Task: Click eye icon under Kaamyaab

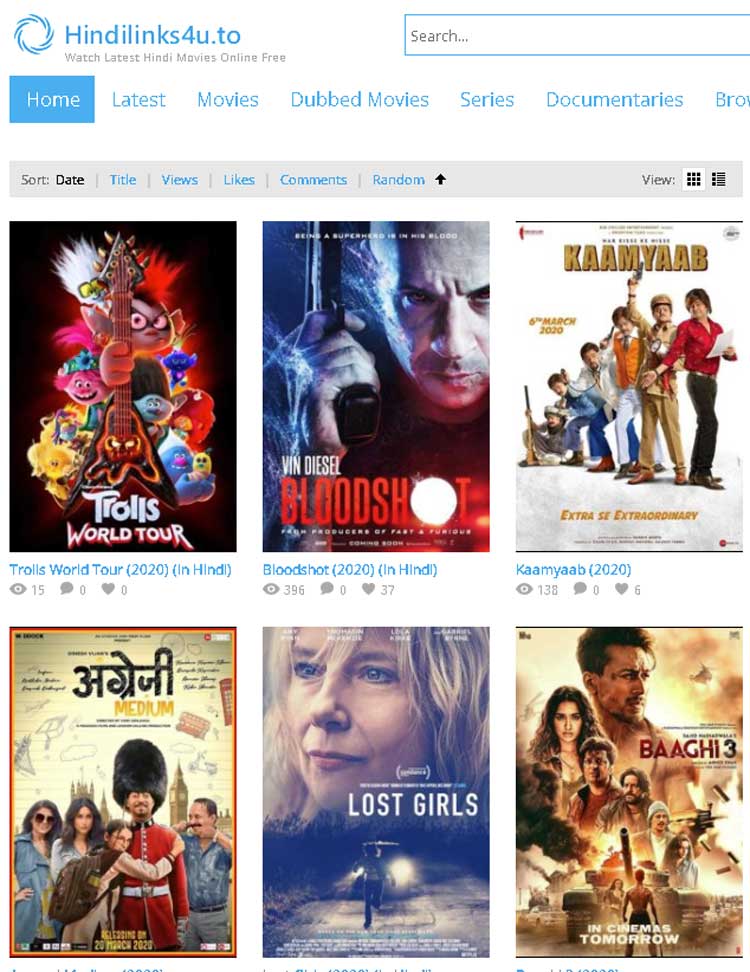Action: point(524,589)
